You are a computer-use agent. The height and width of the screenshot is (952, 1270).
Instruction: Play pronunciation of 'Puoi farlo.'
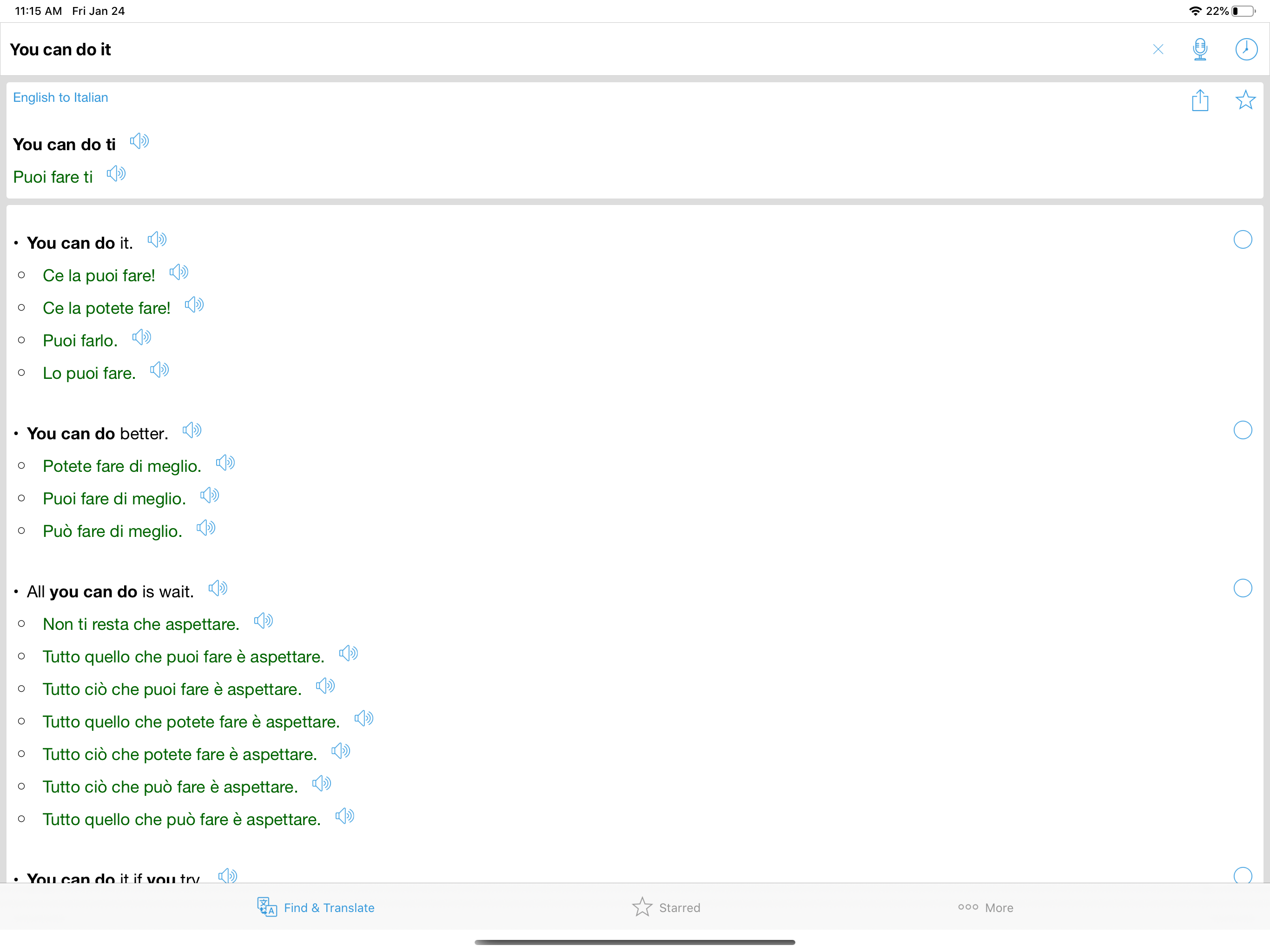[141, 337]
